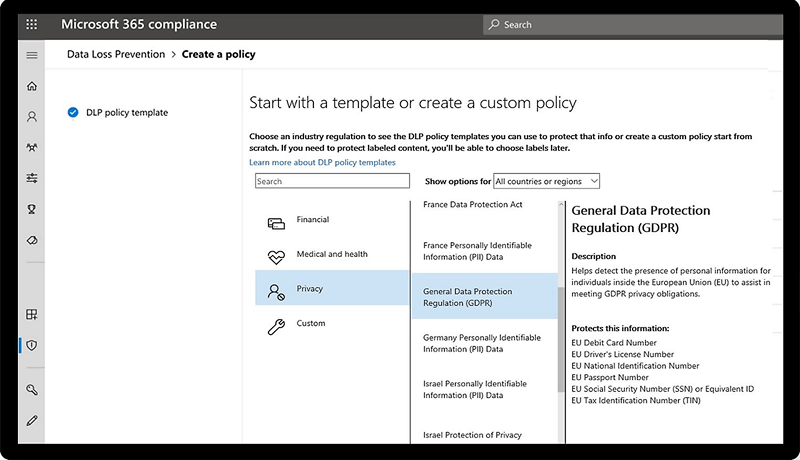Open Learn more about DLP policy templates

pos(322,162)
